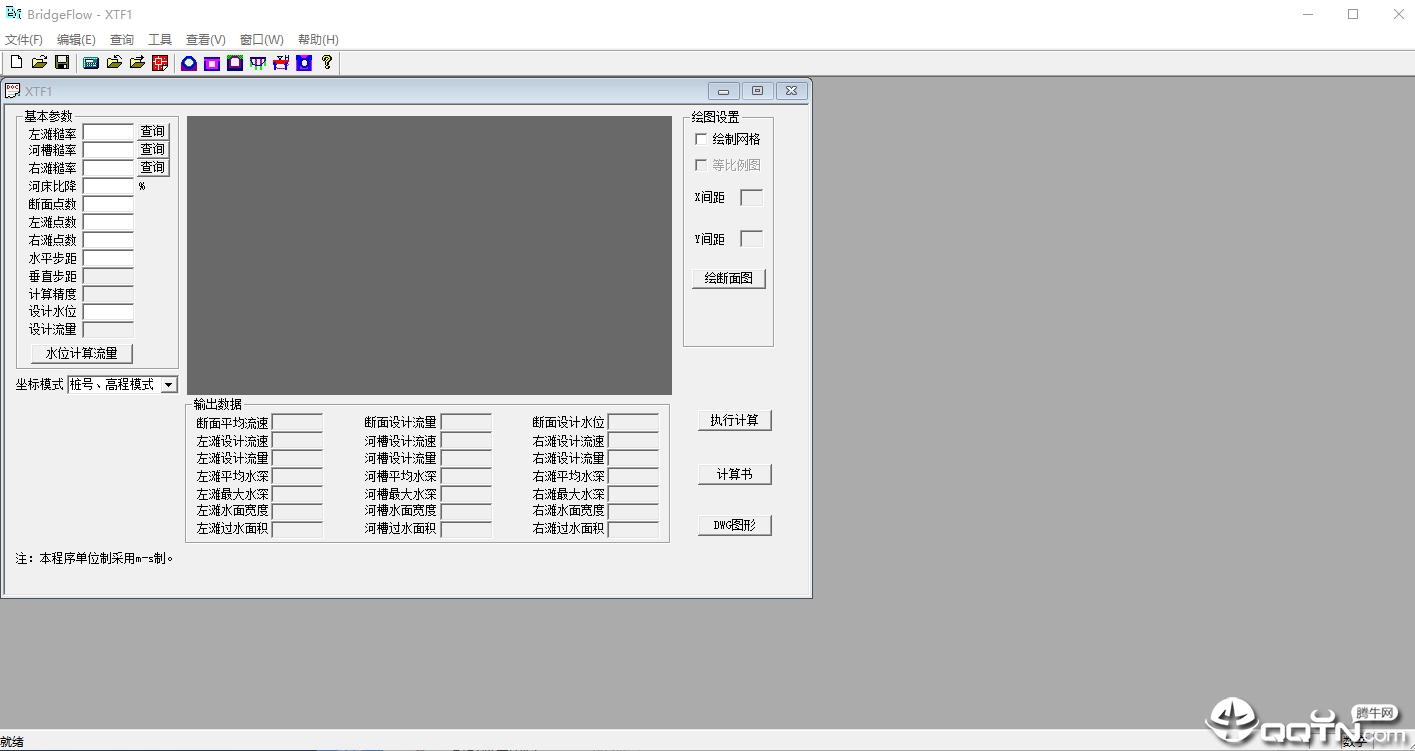Open the 查看(V) menu
Screen dimensions: 1415x751
pyautogui.click(x=206, y=40)
